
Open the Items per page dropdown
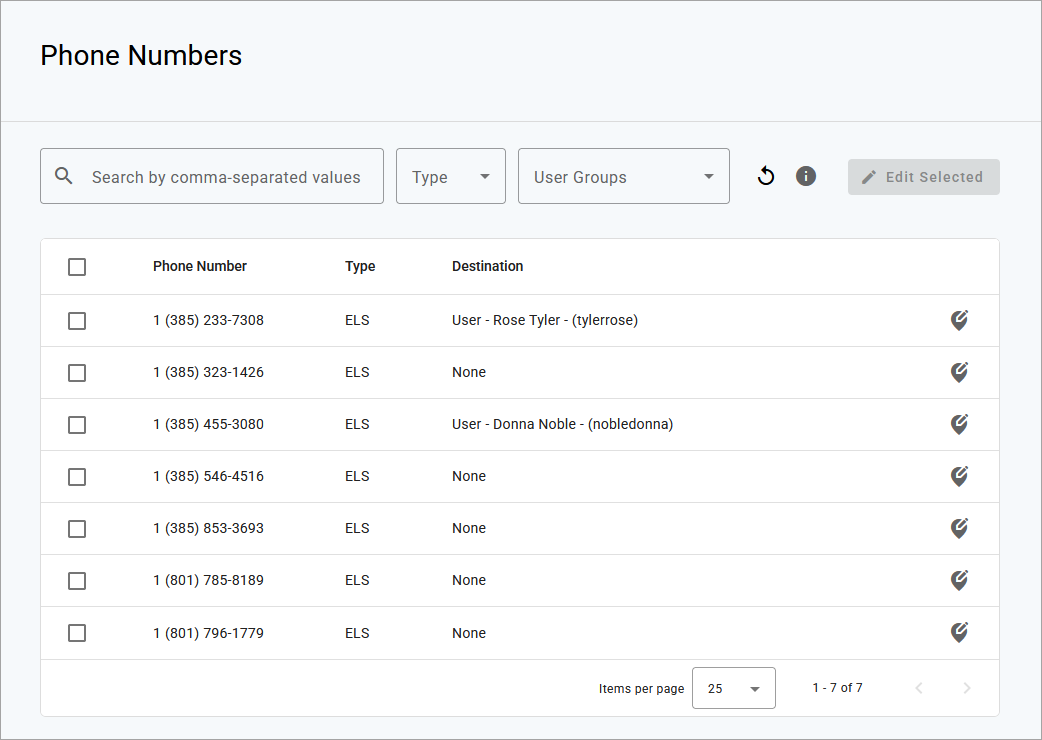click(733, 688)
